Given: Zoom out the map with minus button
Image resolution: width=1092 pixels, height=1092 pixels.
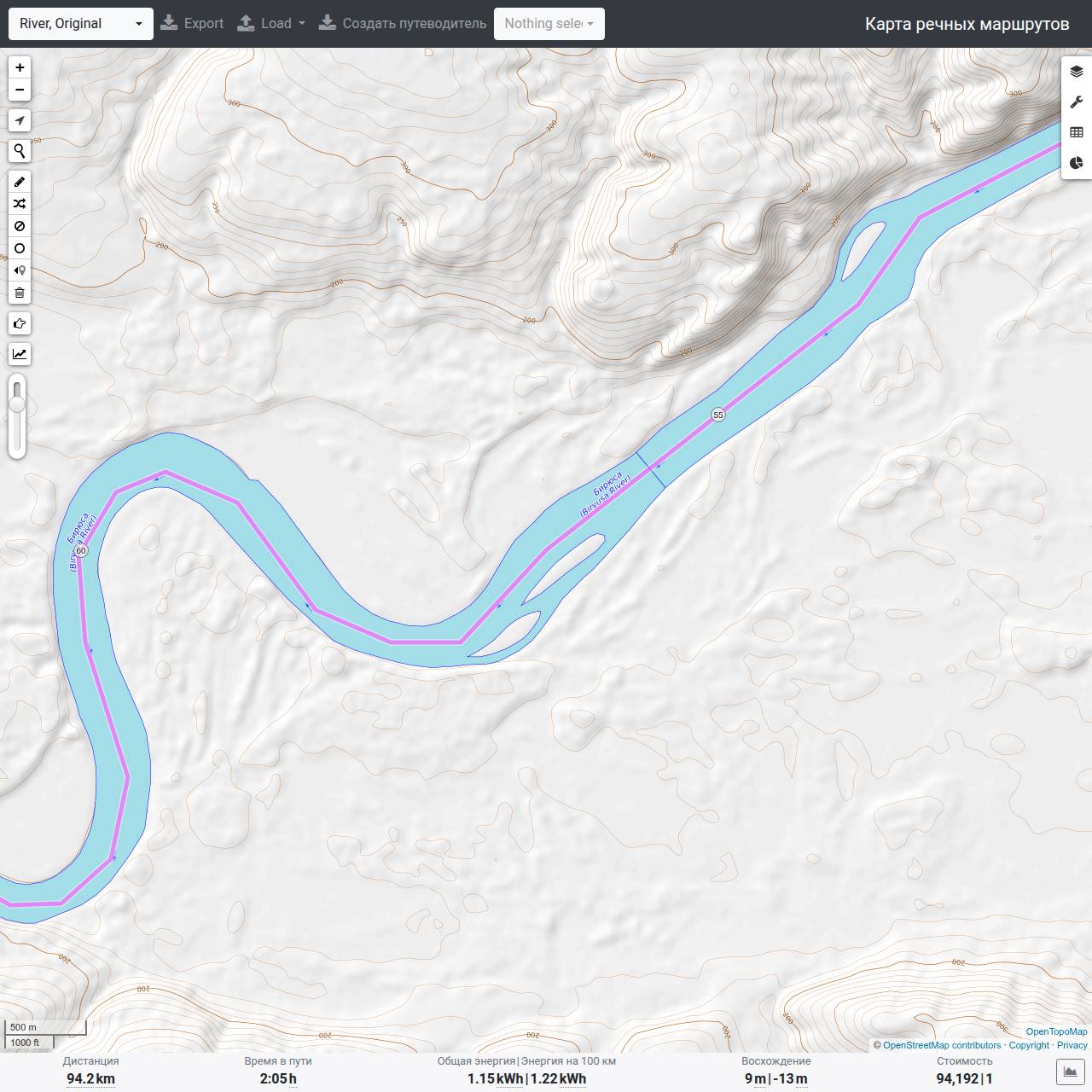Looking at the screenshot, I should pyautogui.click(x=20, y=90).
